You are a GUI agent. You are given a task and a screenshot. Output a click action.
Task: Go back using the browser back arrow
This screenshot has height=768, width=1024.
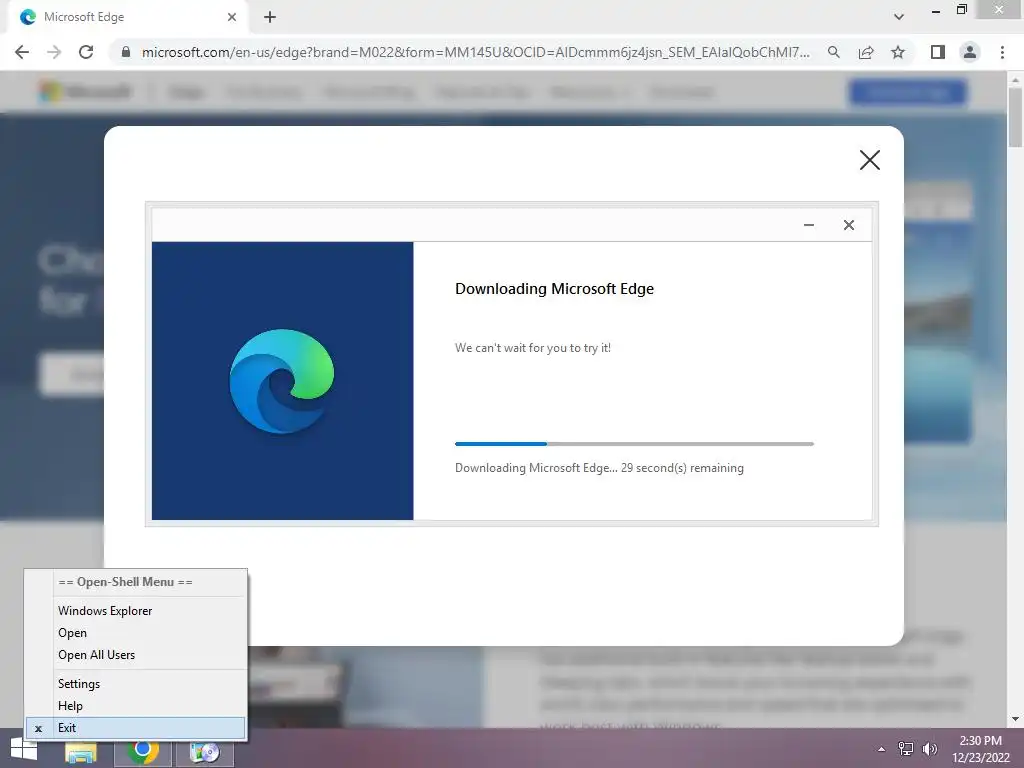[x=22, y=52]
